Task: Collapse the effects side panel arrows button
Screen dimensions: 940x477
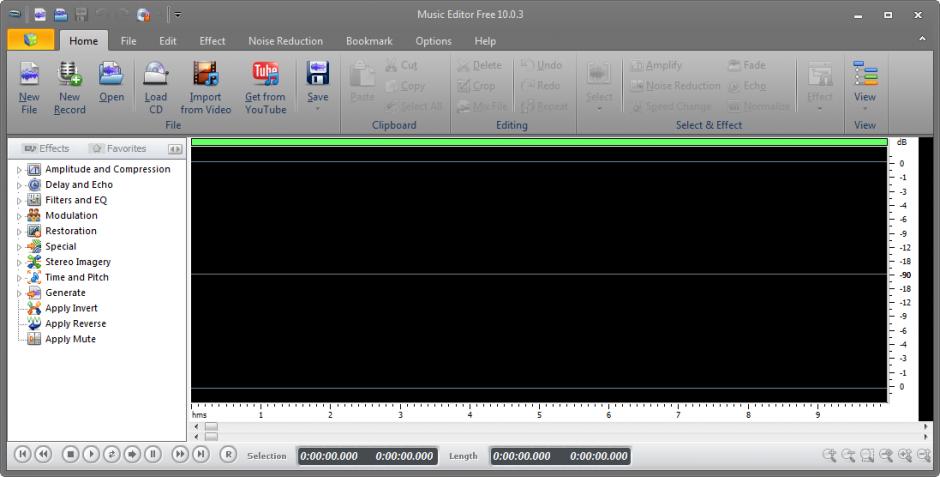Action: 175,149
